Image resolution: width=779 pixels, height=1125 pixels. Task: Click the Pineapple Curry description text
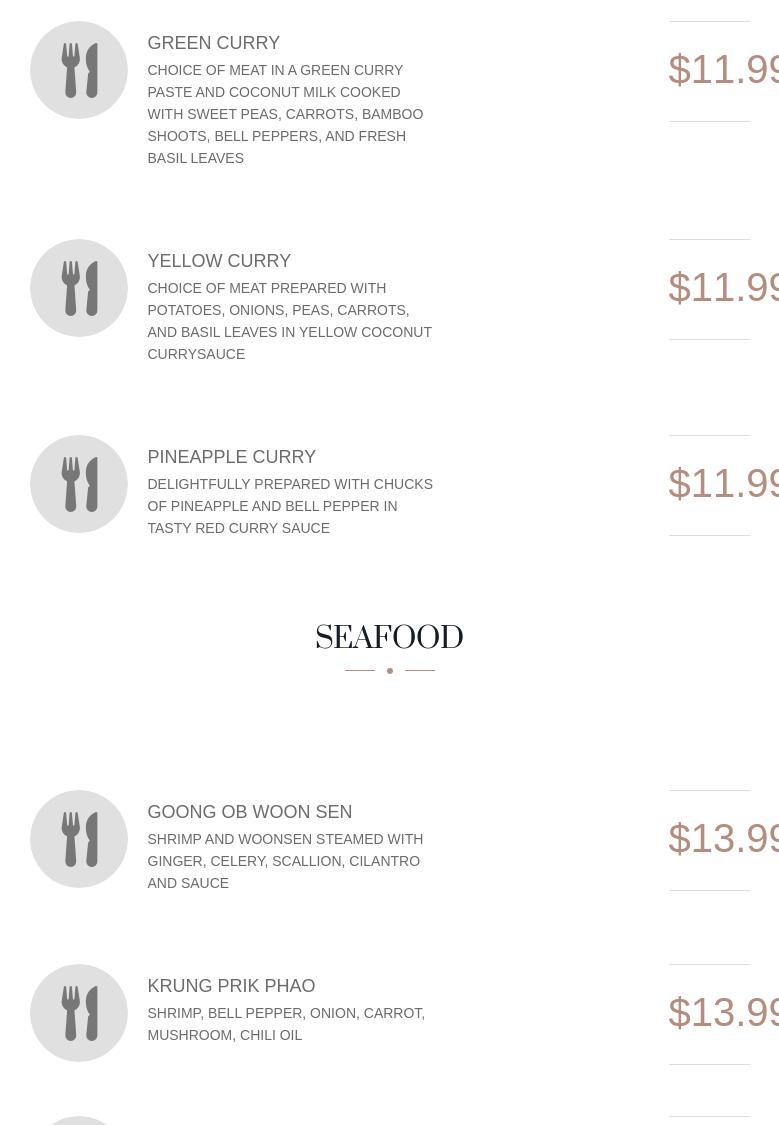click(x=289, y=506)
